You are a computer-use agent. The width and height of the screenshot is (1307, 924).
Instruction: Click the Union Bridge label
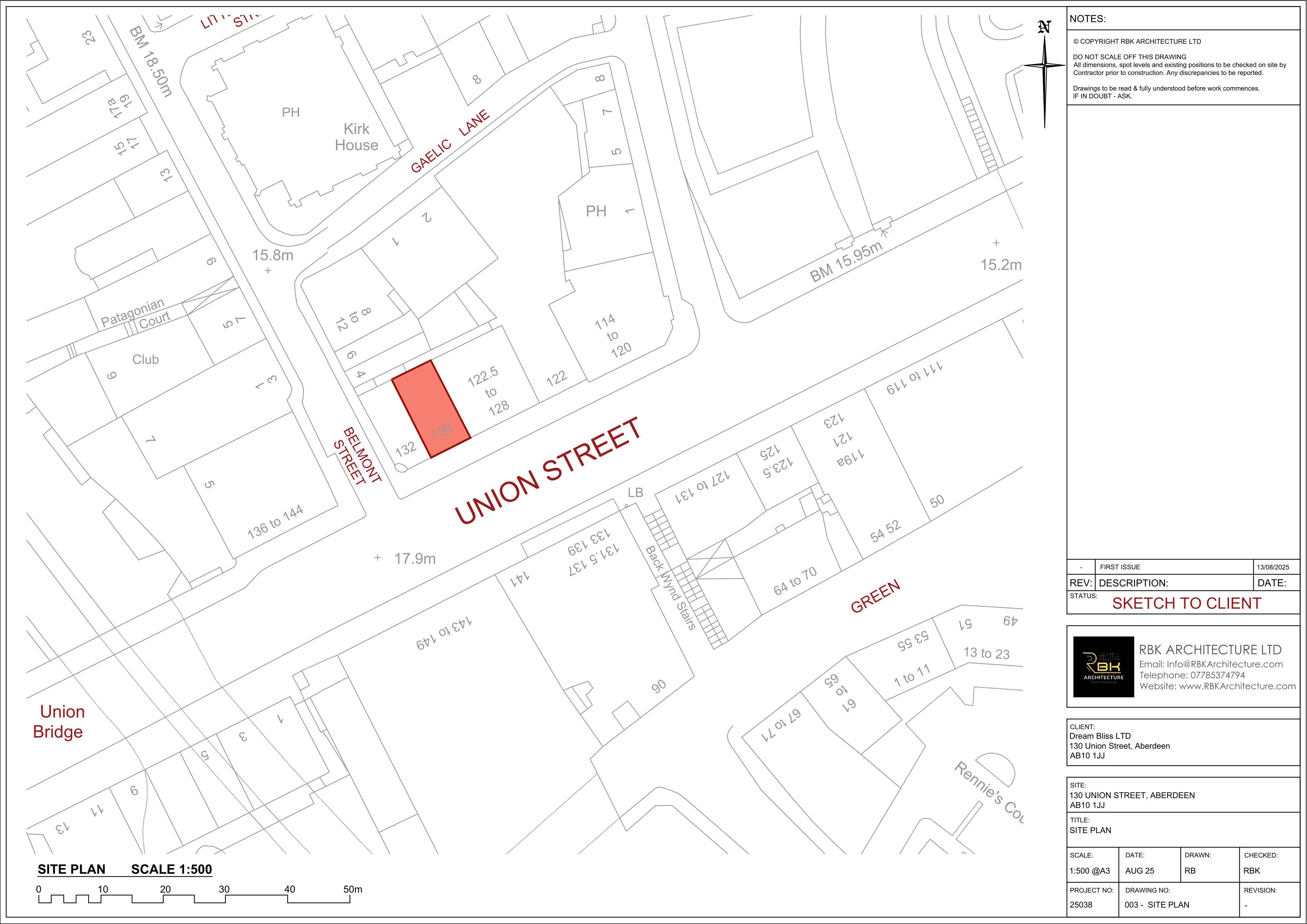[59, 721]
